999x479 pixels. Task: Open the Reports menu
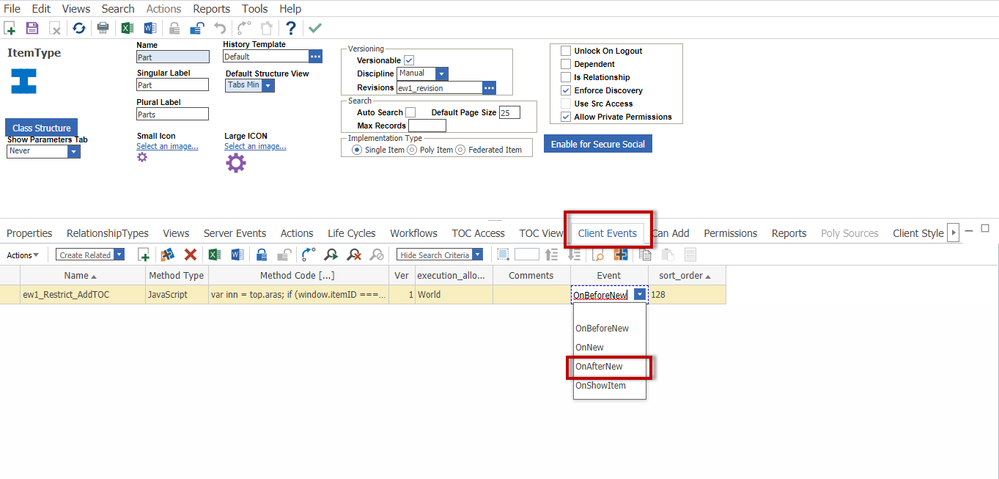click(211, 9)
